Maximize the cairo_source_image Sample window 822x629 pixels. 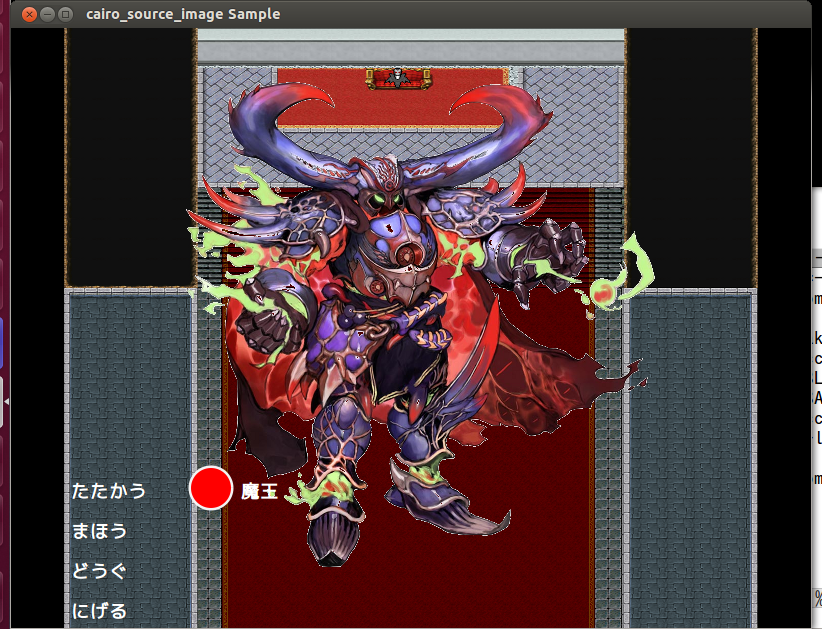pos(66,14)
